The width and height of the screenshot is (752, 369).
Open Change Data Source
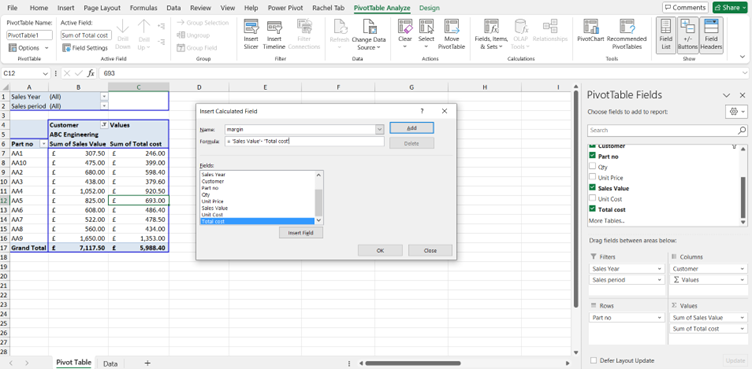click(368, 35)
